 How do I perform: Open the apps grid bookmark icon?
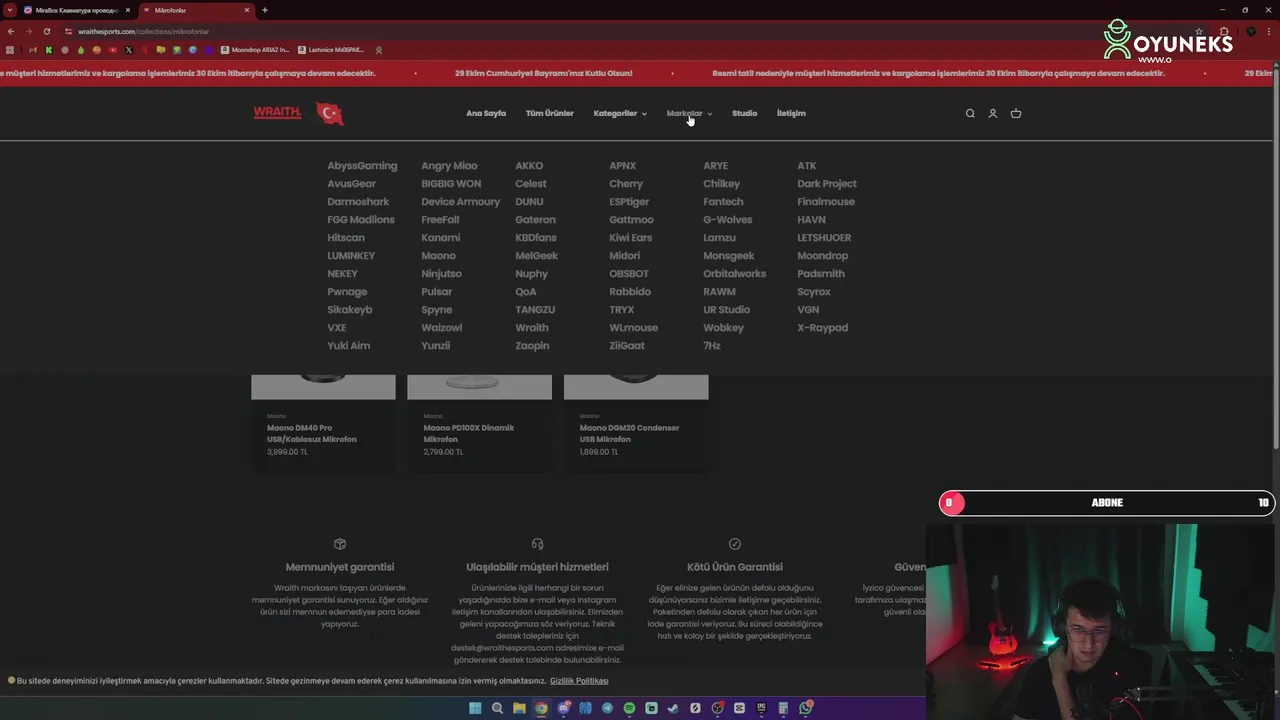click(10, 50)
